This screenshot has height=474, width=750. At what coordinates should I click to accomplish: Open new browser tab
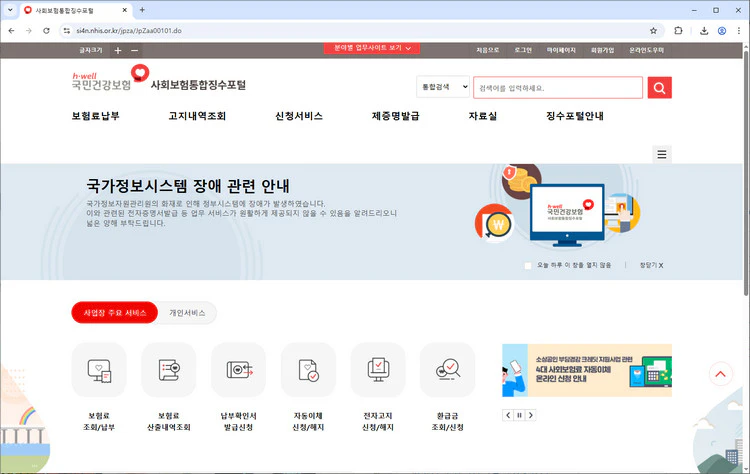pyautogui.click(x=142, y=10)
